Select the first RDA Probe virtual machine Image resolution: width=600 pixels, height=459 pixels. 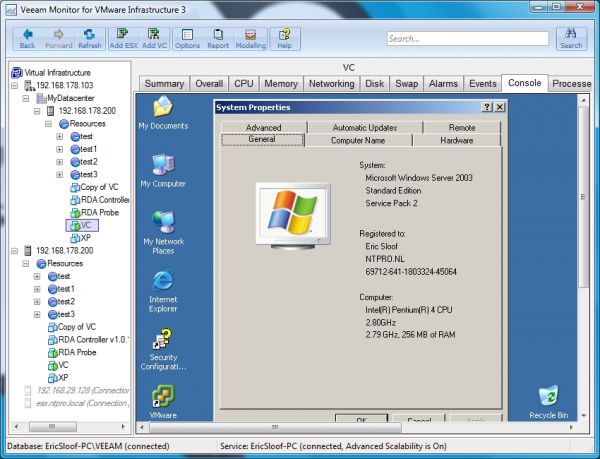point(95,212)
